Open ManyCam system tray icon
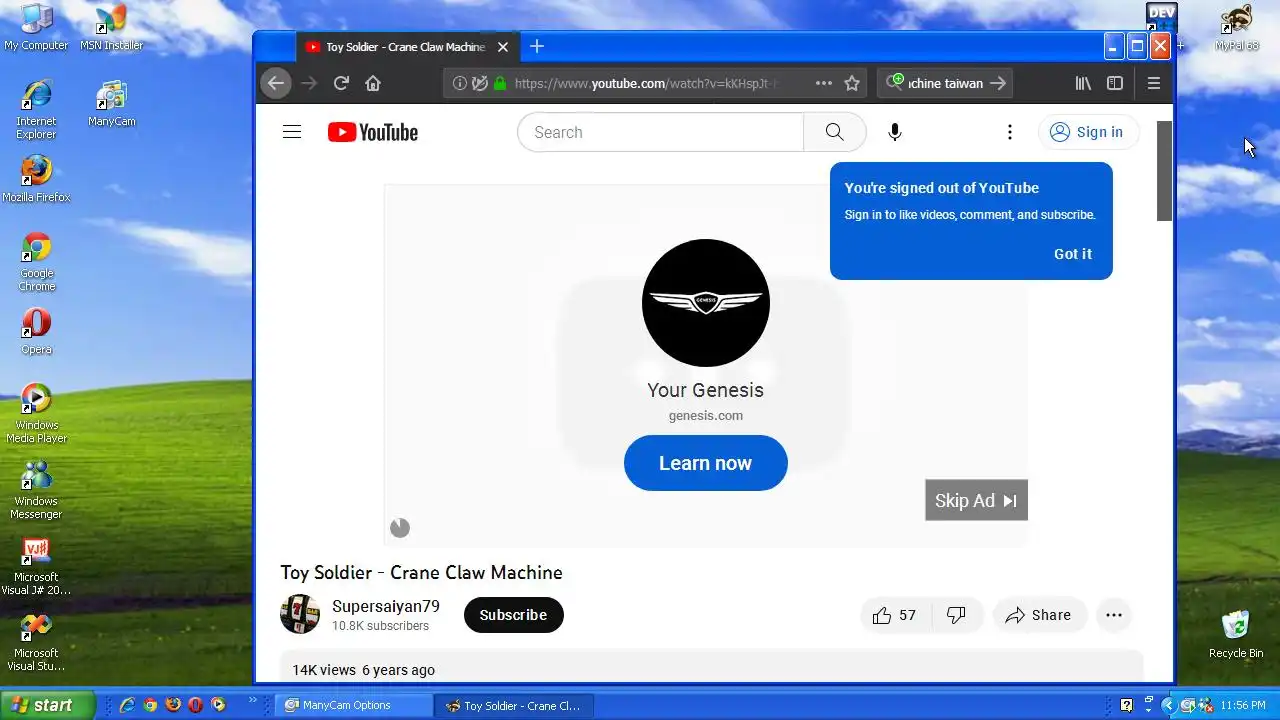Screen dimensions: 1280x720 (x=1187, y=705)
